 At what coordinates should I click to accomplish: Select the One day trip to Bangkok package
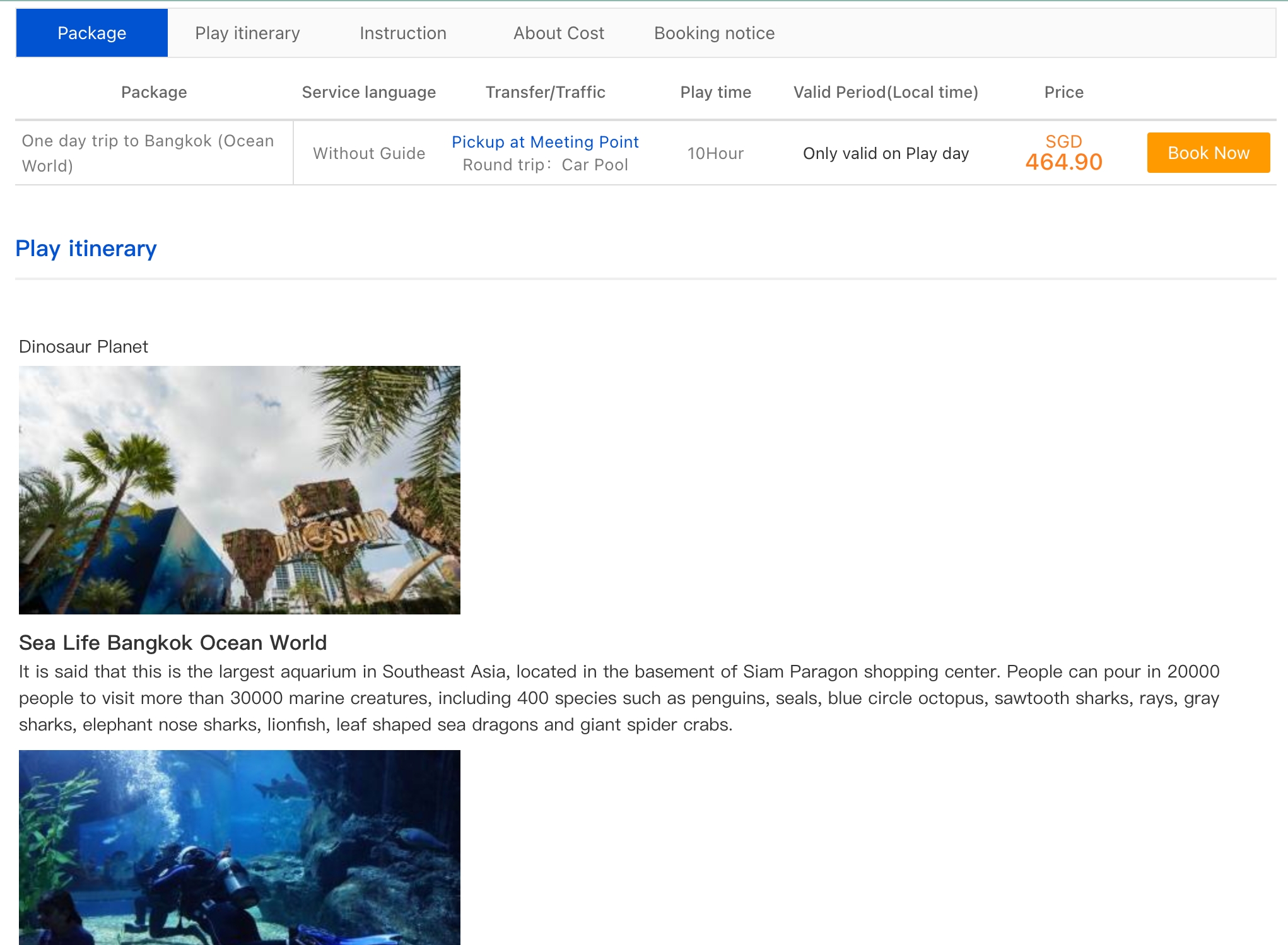[148, 153]
